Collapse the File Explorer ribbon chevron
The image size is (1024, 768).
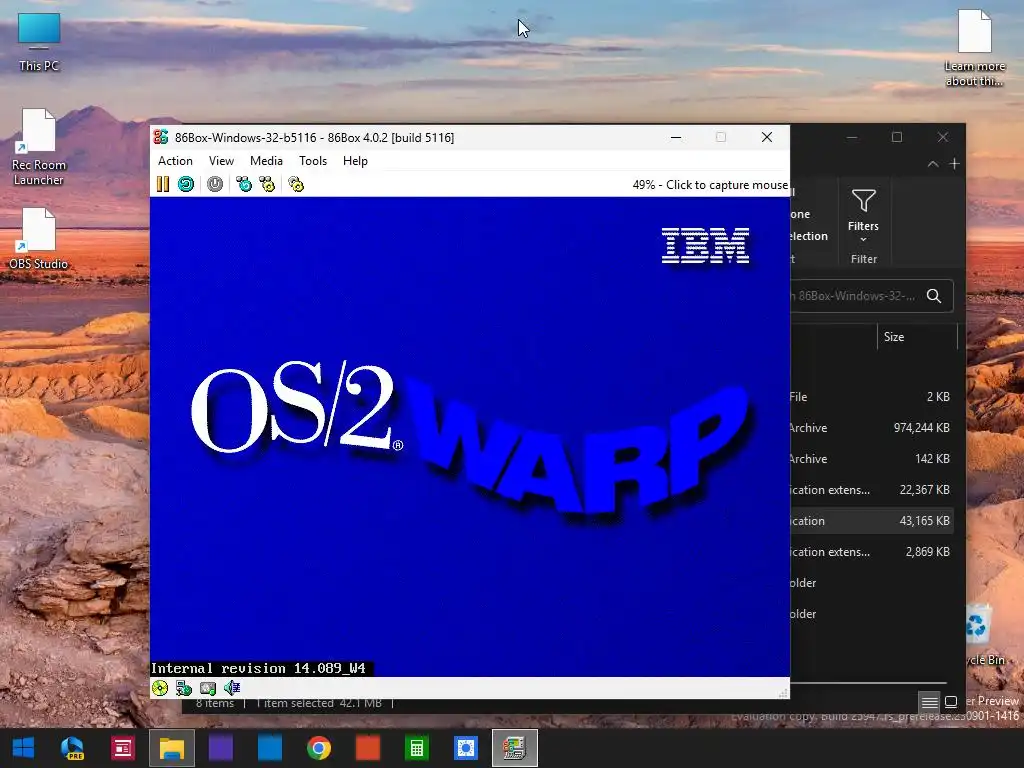pyautogui.click(x=933, y=164)
